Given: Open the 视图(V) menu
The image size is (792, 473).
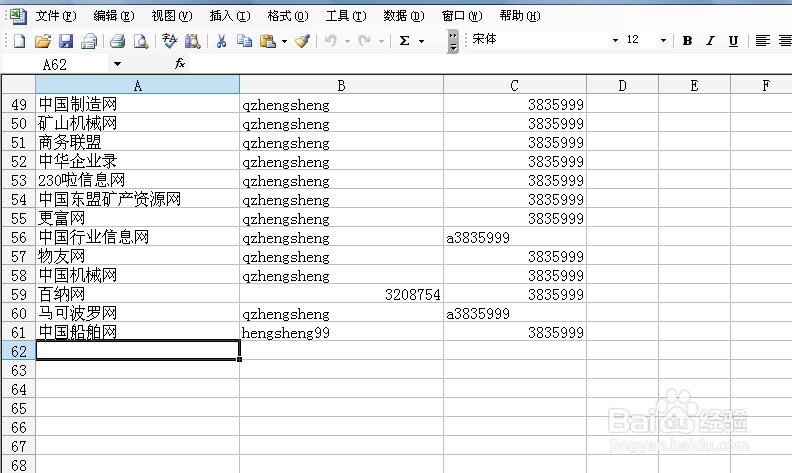Looking at the screenshot, I should click(172, 16).
